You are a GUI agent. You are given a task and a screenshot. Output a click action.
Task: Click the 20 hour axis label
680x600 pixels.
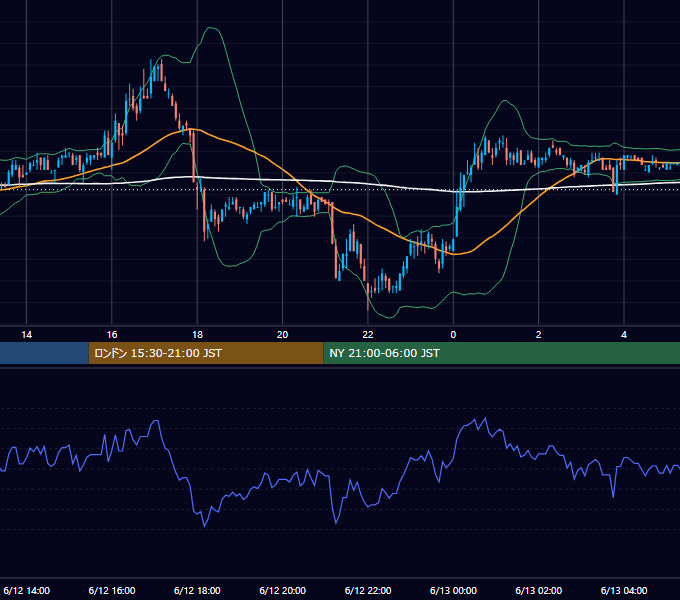(x=282, y=335)
